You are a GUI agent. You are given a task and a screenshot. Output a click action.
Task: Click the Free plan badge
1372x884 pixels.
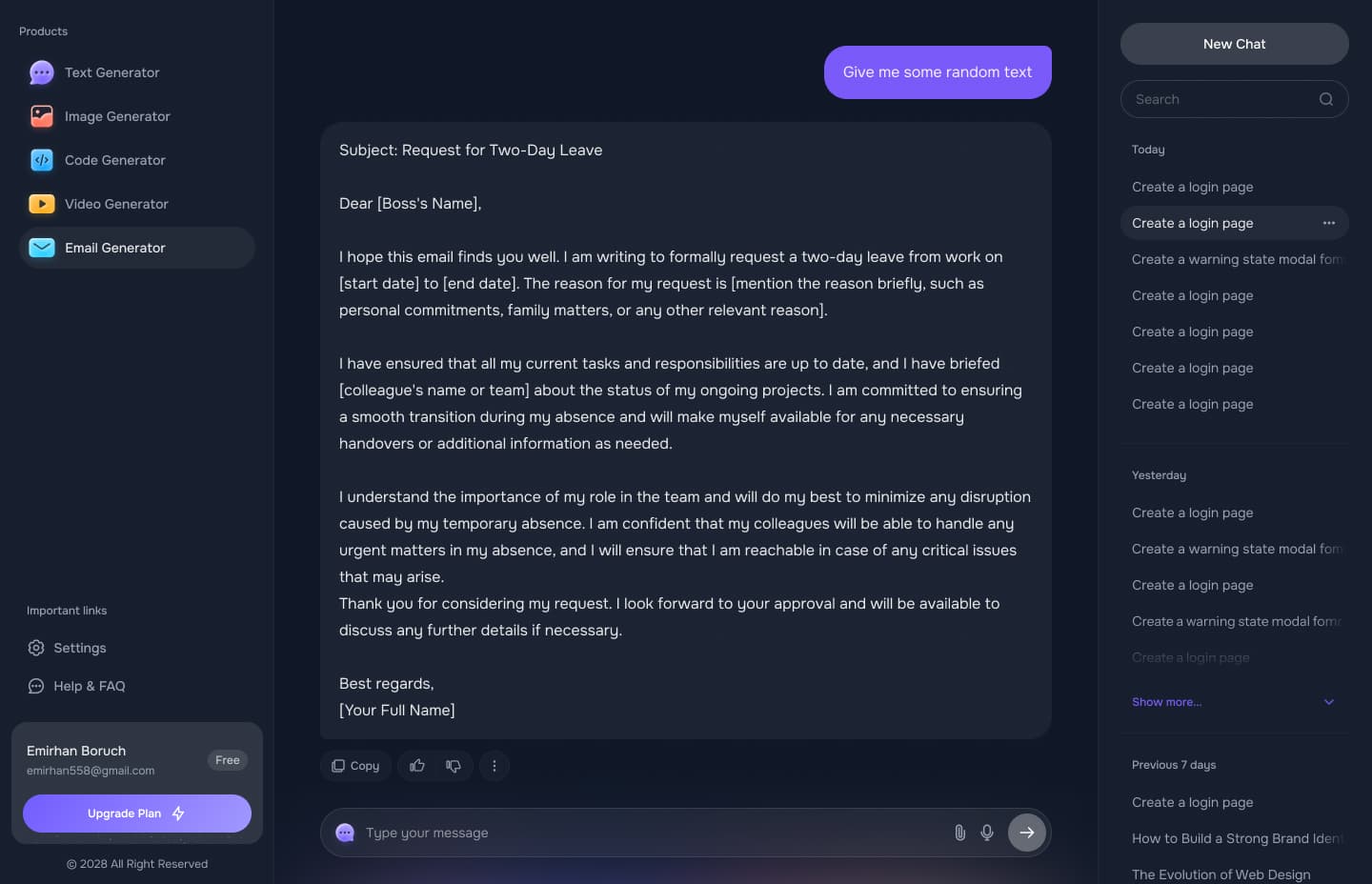click(x=227, y=760)
